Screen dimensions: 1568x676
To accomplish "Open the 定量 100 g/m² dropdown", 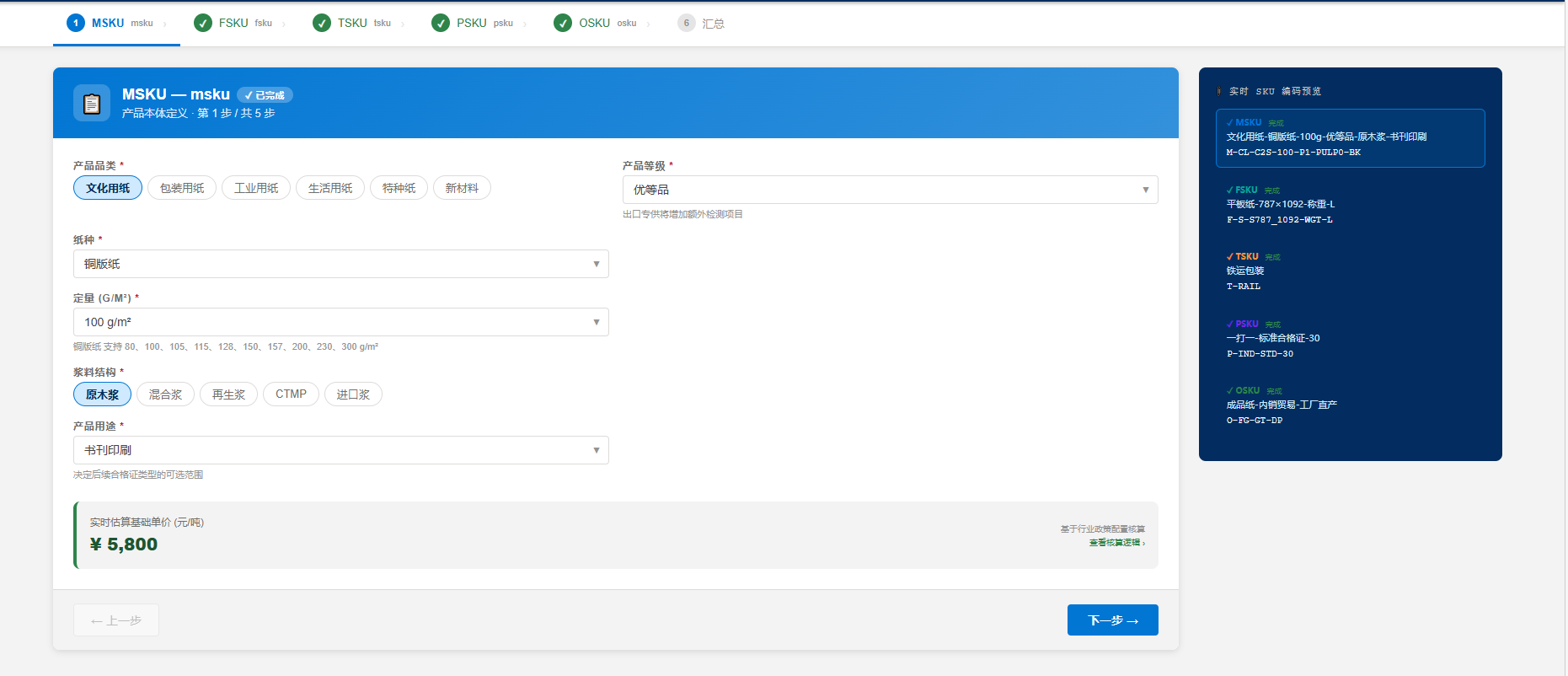I will (340, 322).
